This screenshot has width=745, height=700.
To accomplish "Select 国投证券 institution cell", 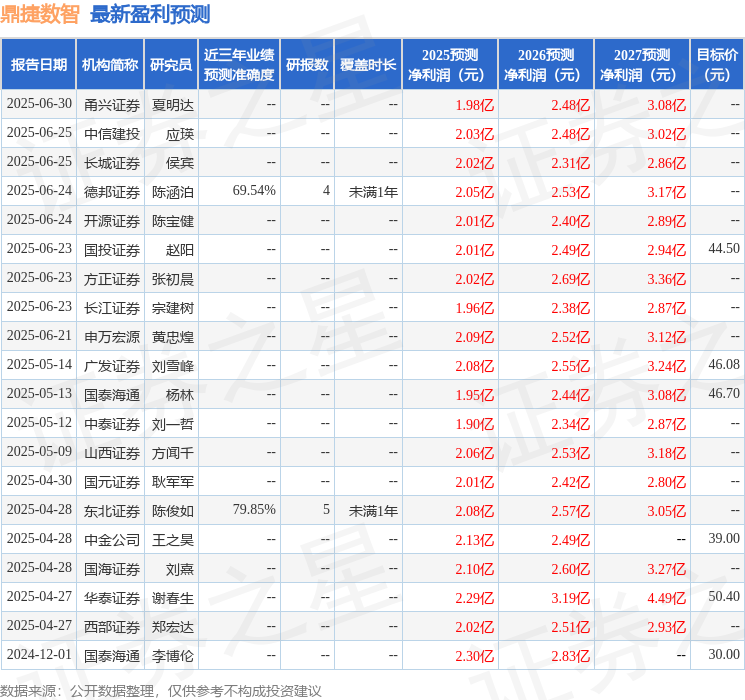I will click(x=112, y=250).
